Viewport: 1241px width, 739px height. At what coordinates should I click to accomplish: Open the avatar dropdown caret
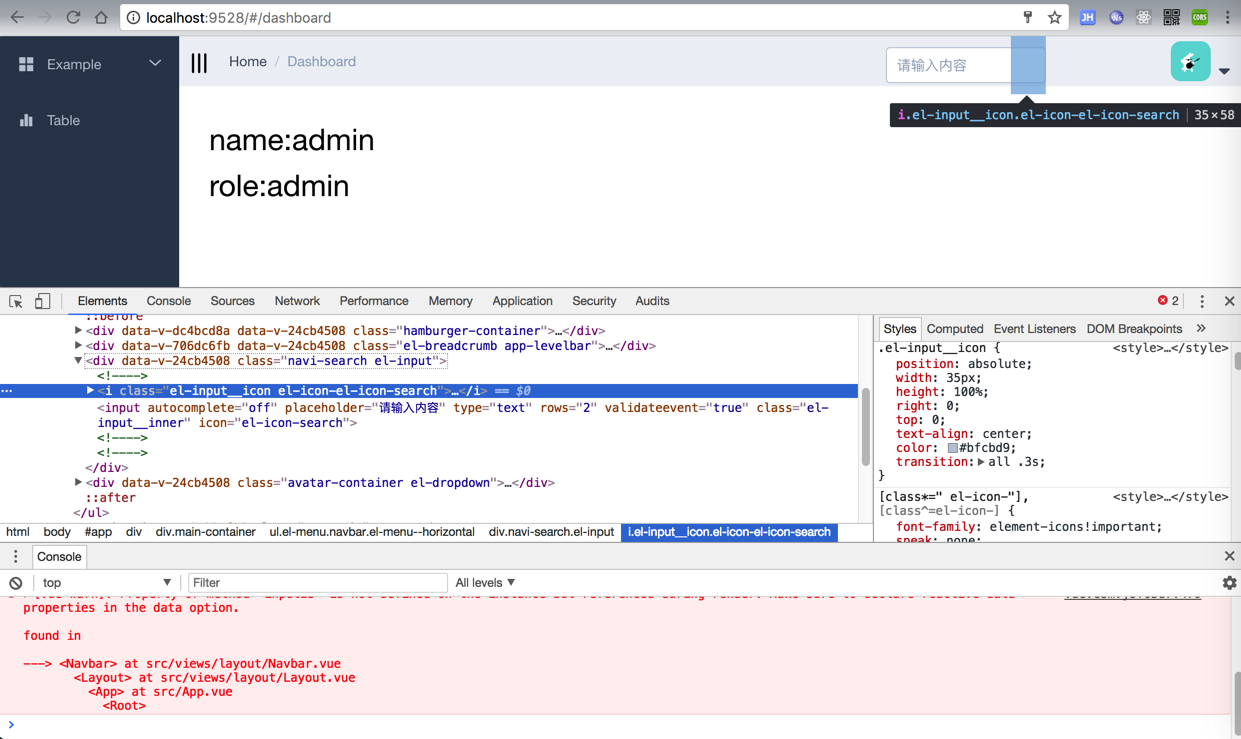(x=1224, y=71)
